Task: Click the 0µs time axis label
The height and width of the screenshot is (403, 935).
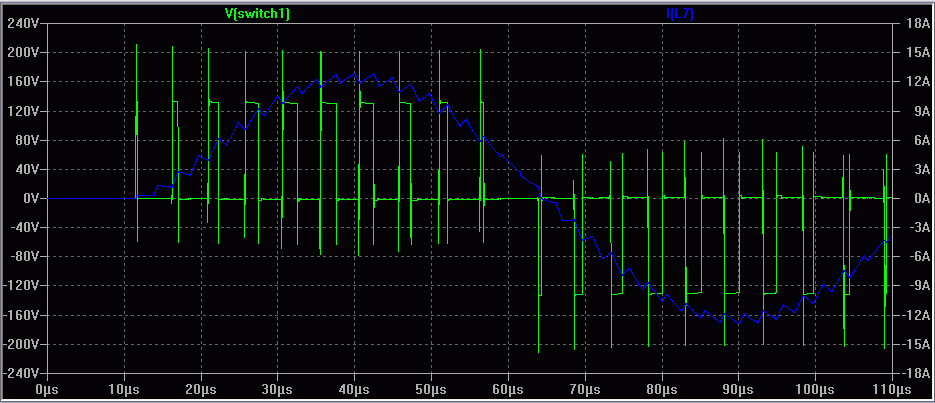Action: coord(47,390)
